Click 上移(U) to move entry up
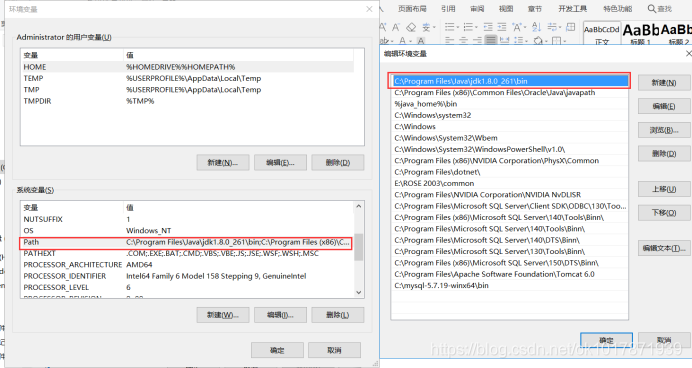Viewport: 692px width, 368px height. pos(664,189)
